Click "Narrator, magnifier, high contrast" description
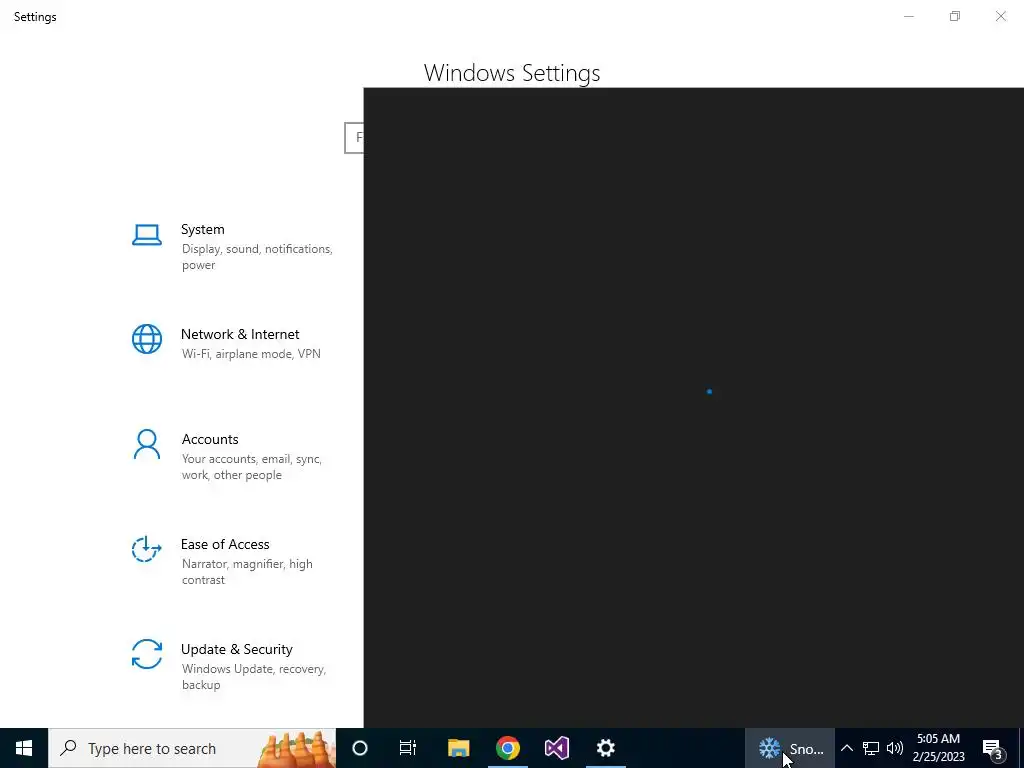 [x=248, y=572]
